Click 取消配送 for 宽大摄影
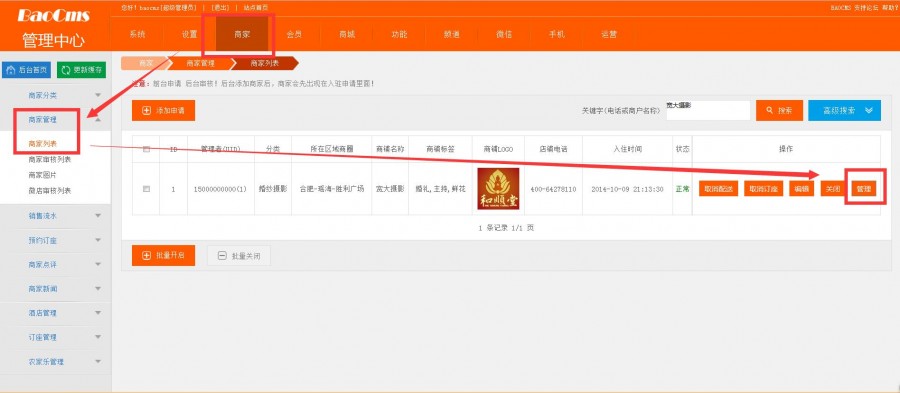The height and width of the screenshot is (393, 900). point(718,189)
